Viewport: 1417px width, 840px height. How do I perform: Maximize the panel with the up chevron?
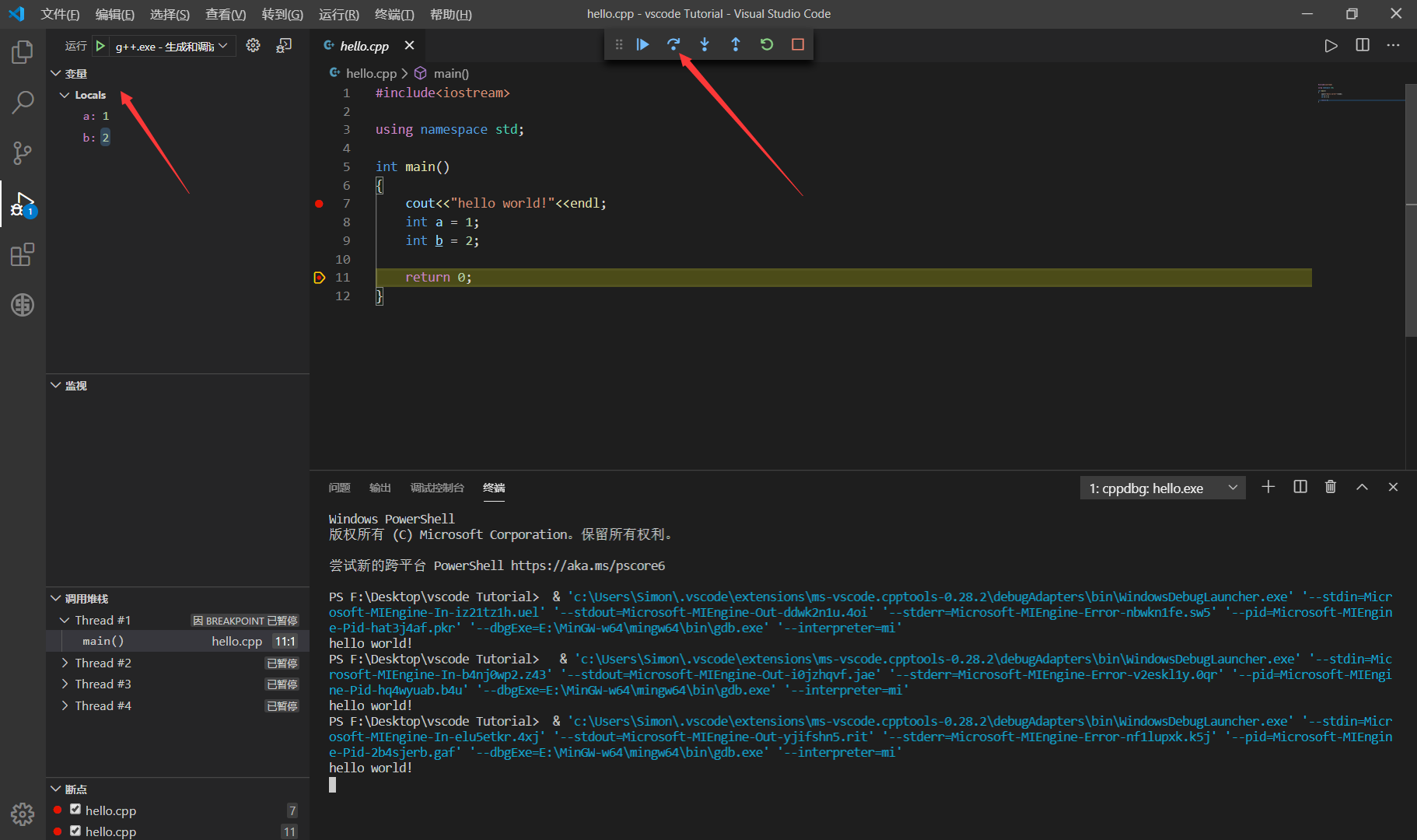click(x=1362, y=487)
